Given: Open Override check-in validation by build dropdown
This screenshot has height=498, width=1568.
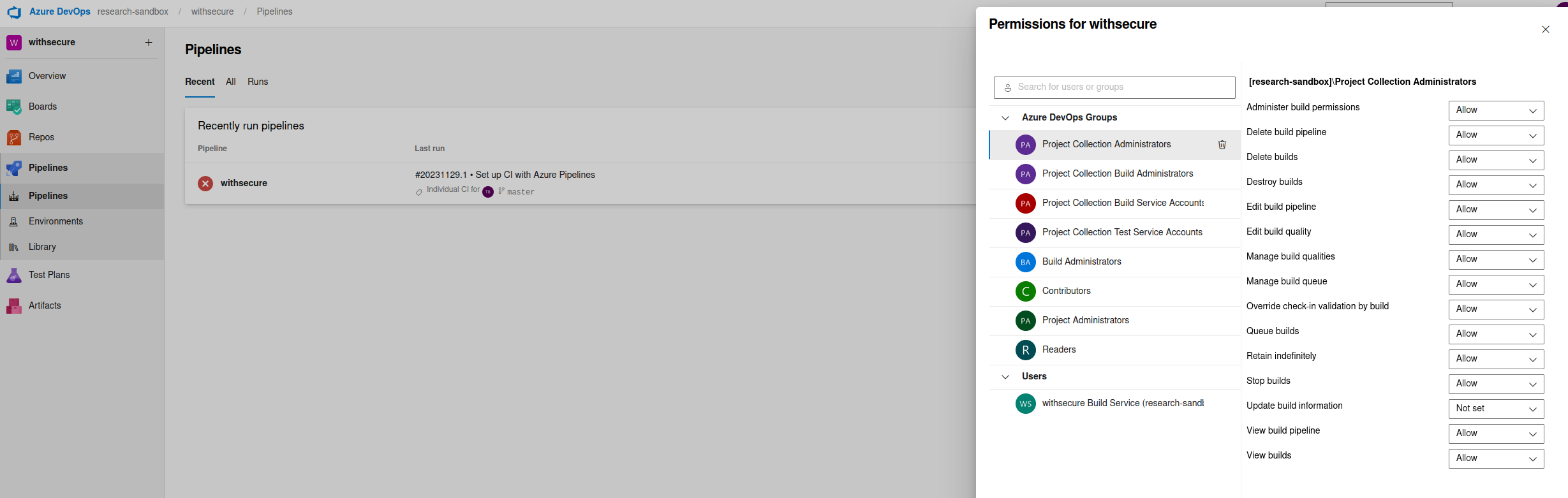Looking at the screenshot, I should pyautogui.click(x=1496, y=309).
